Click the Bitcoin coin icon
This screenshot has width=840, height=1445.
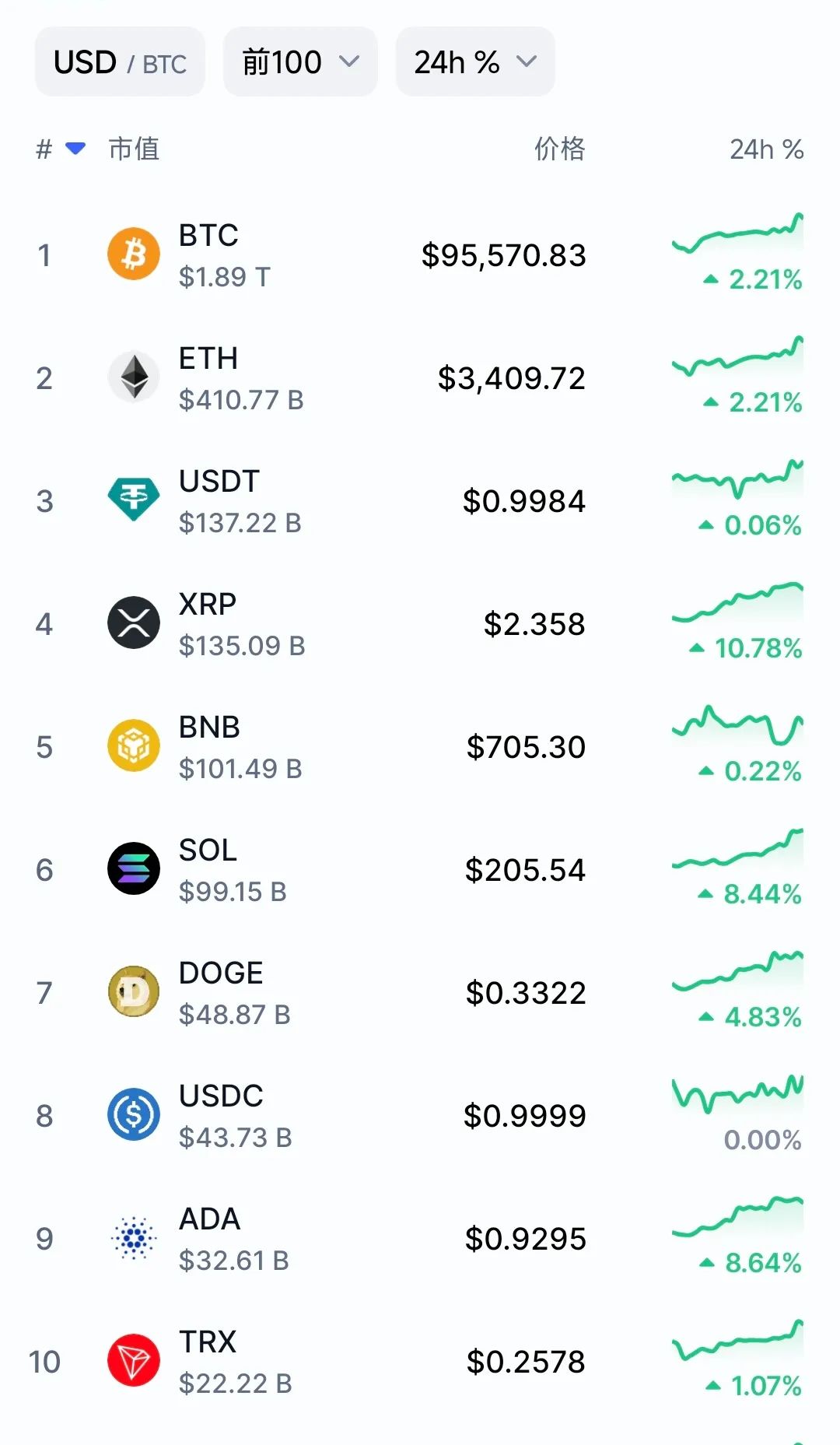tap(134, 254)
